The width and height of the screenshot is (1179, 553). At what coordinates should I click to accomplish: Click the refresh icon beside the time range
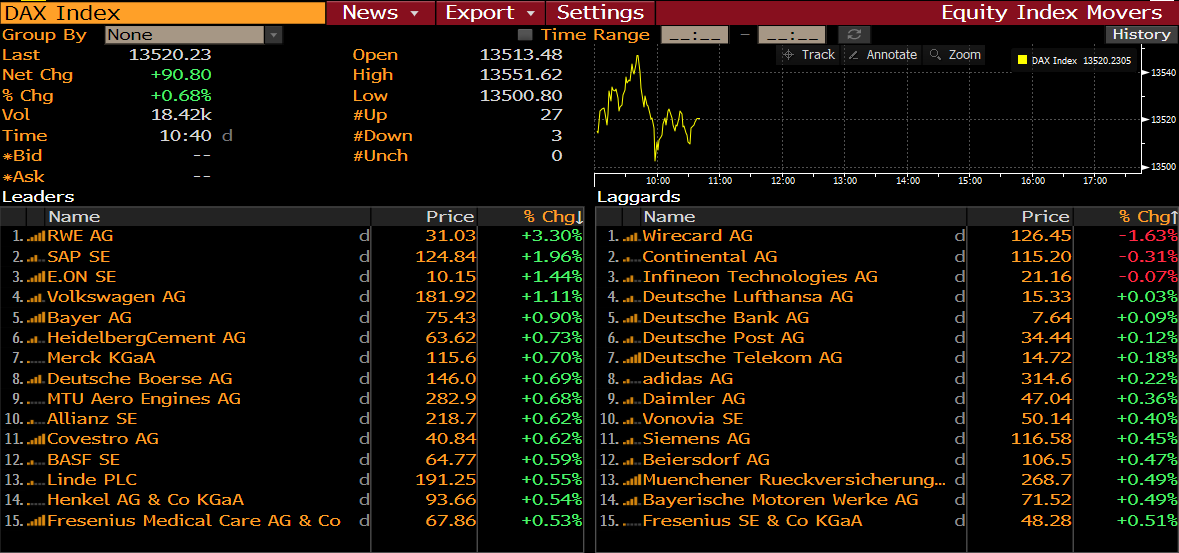(x=854, y=35)
